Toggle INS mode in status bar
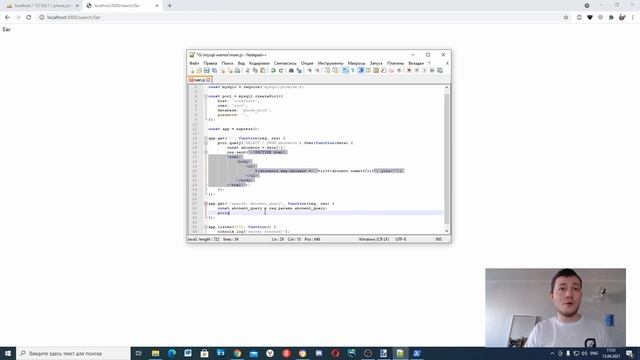 439,239
